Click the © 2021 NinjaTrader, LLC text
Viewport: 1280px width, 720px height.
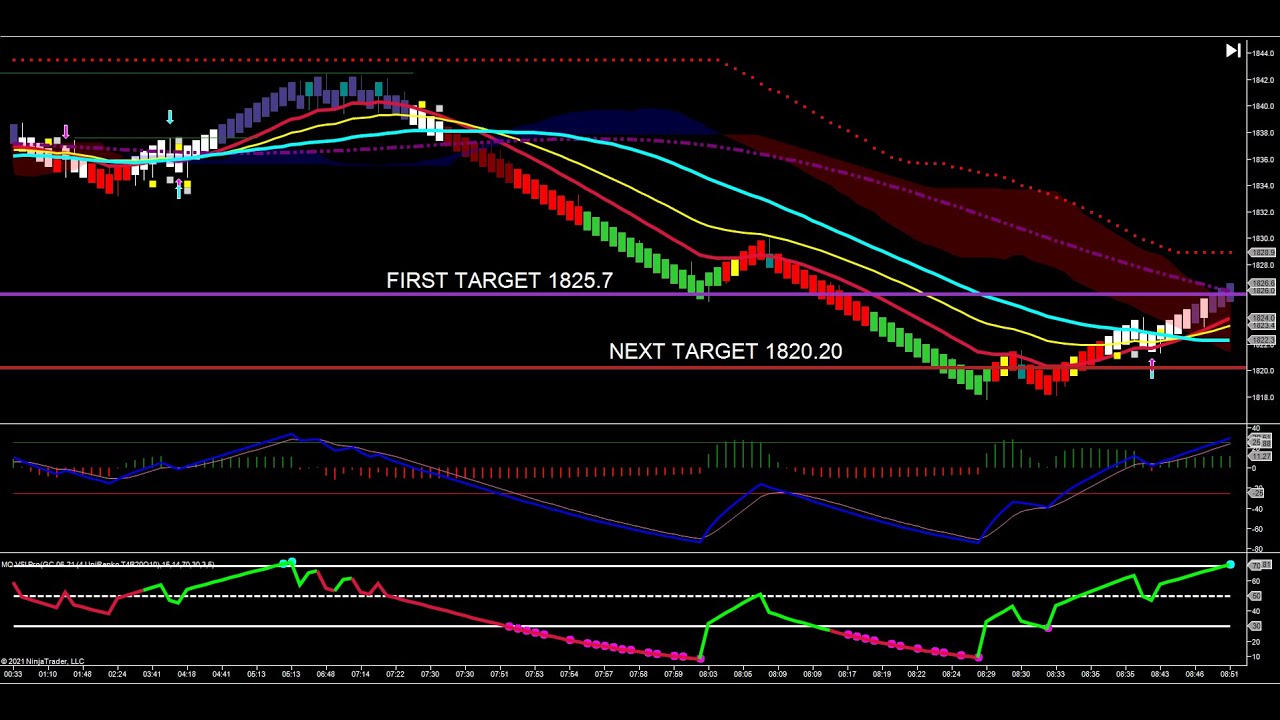point(42,661)
